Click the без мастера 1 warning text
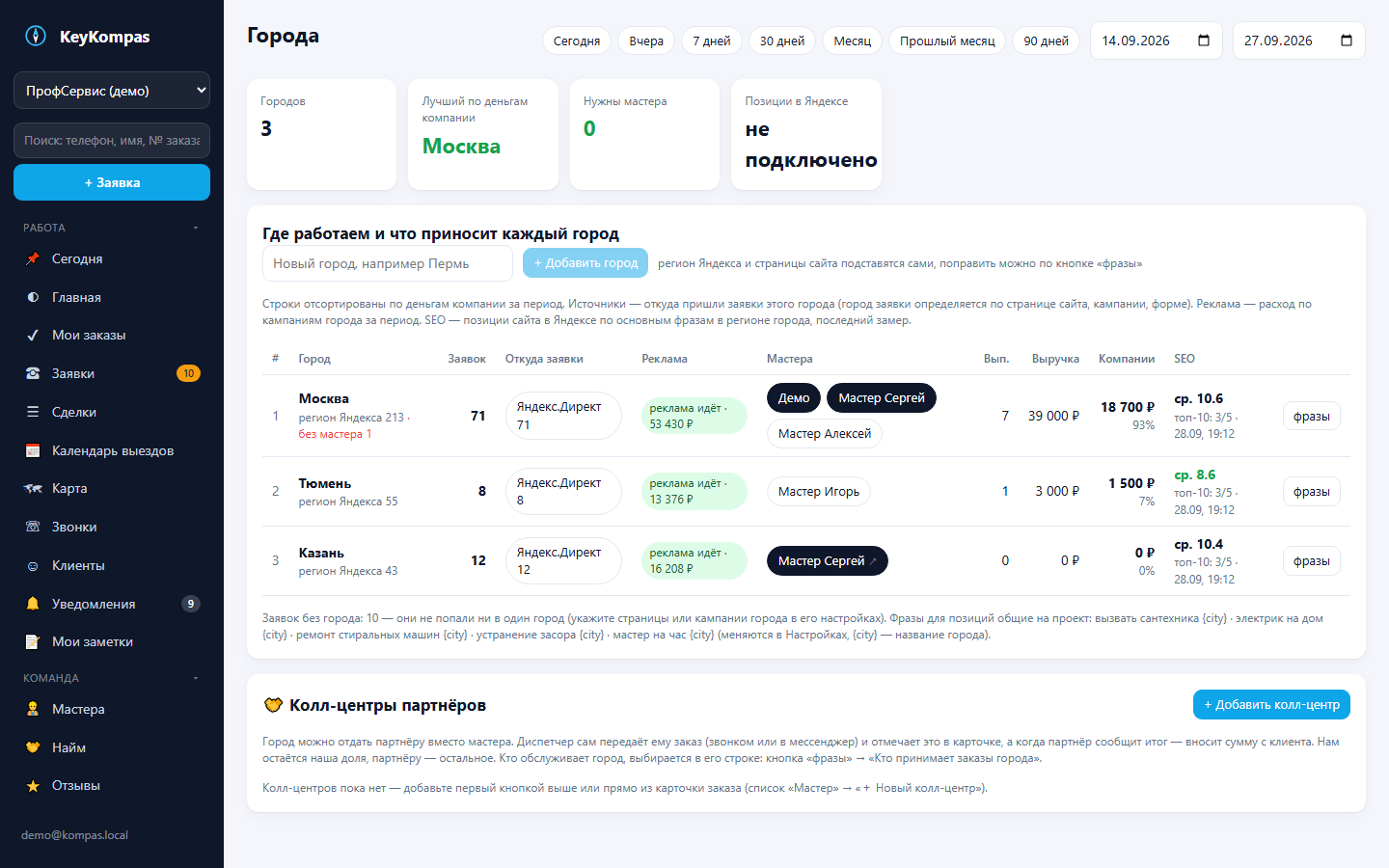This screenshot has width=1389, height=868. pos(335,434)
